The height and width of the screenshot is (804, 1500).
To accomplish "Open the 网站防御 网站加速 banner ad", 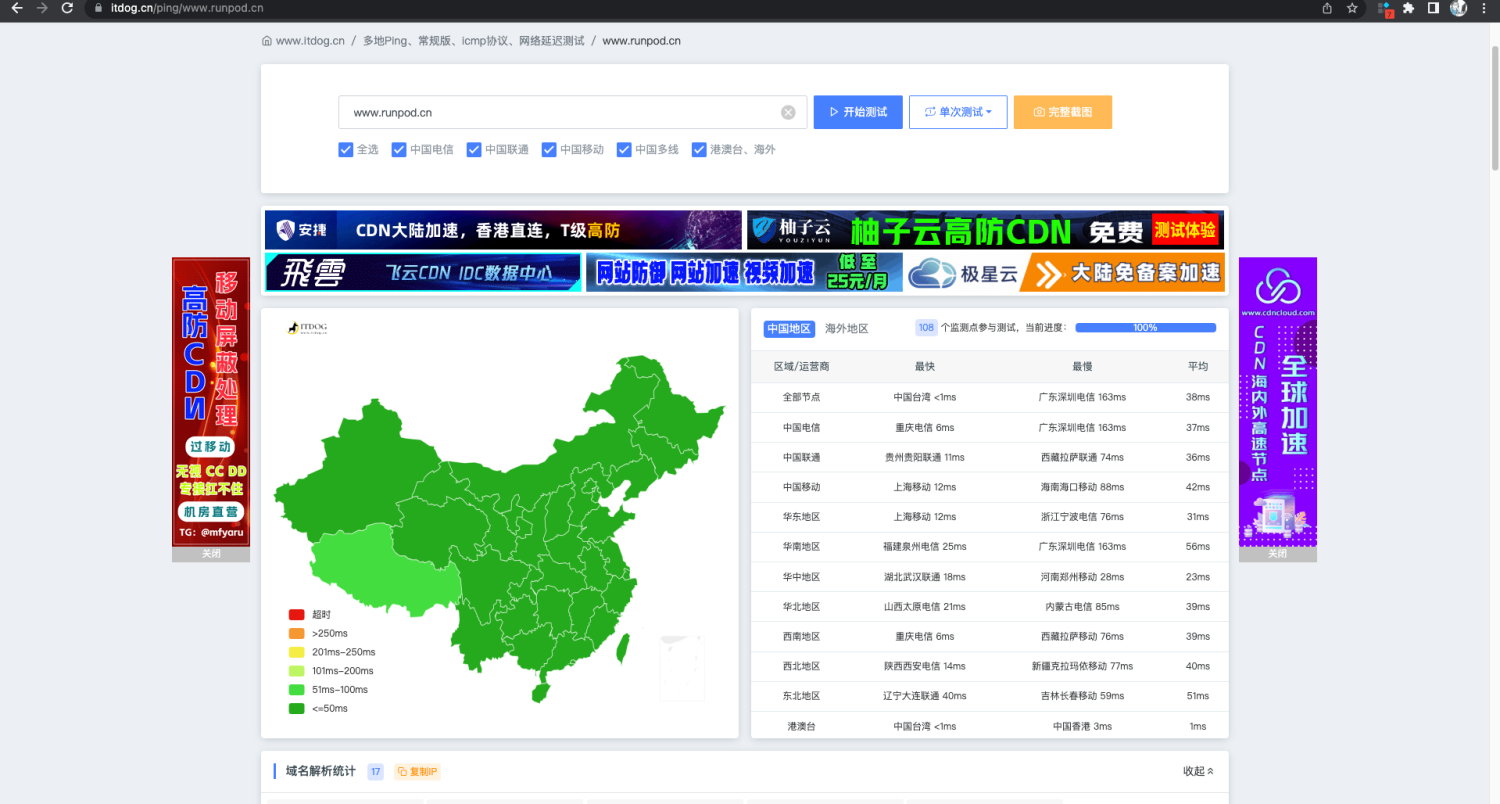I will point(744,272).
